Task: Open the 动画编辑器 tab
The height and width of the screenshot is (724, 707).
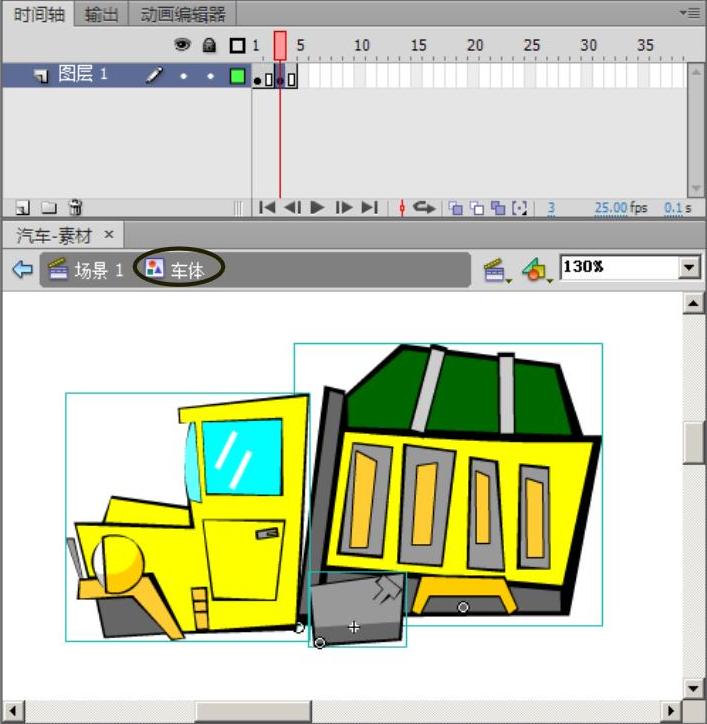Action: 182,15
